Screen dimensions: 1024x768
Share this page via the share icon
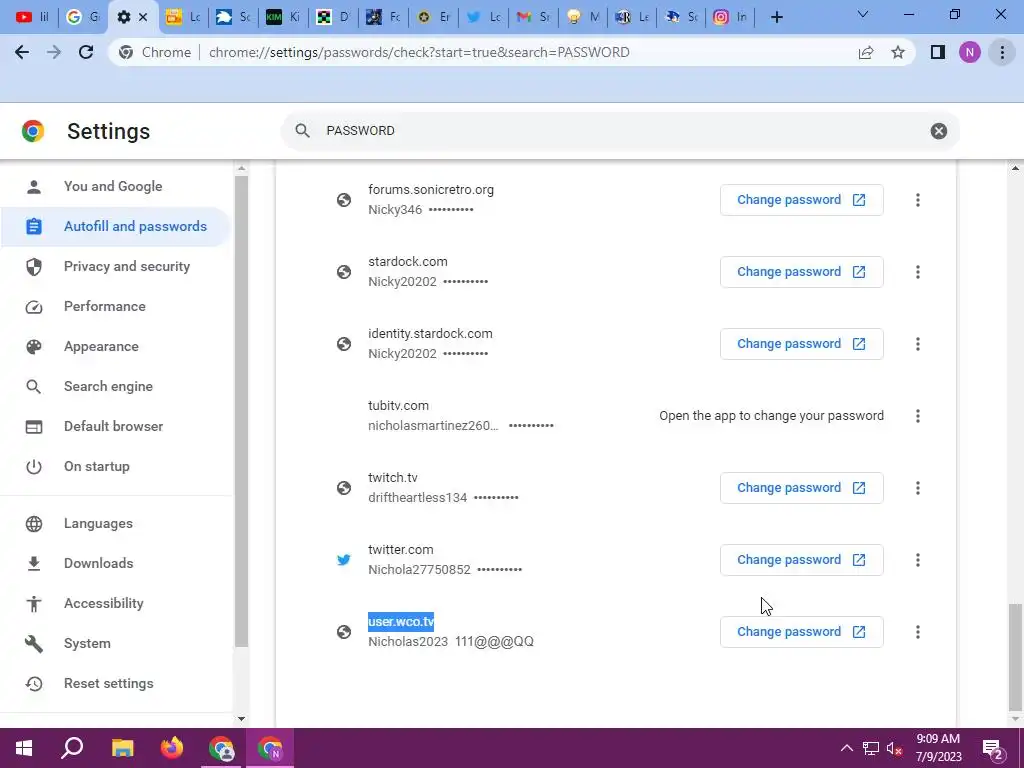click(x=866, y=52)
